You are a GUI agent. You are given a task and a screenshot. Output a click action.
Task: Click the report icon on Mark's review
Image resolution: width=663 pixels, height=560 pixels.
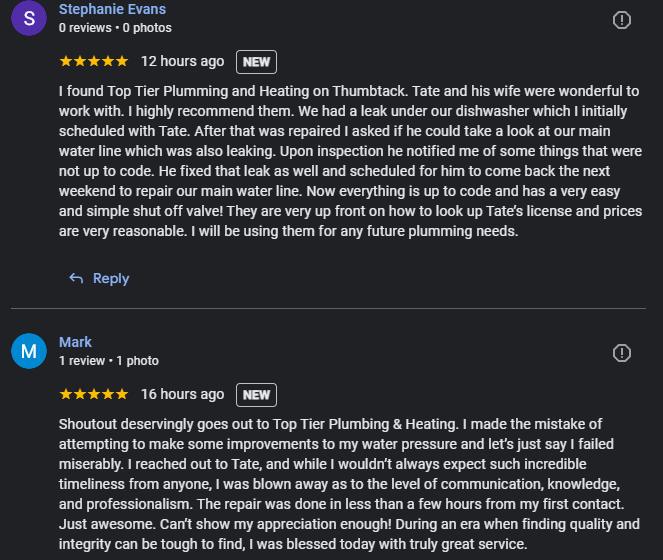pos(621,353)
